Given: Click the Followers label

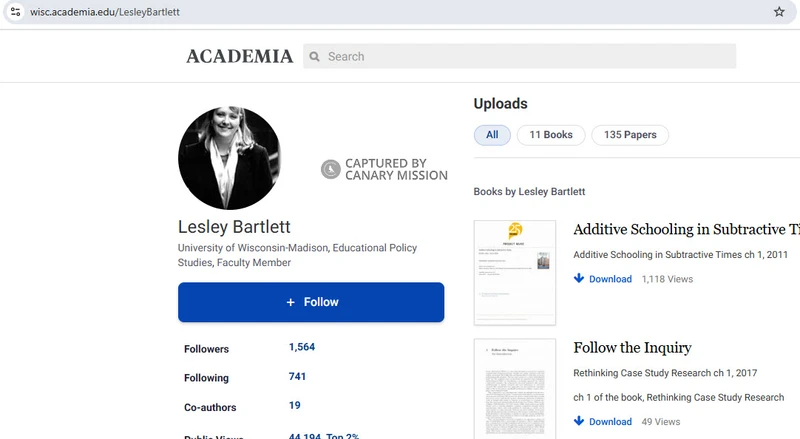Looking at the screenshot, I should 206,349.
